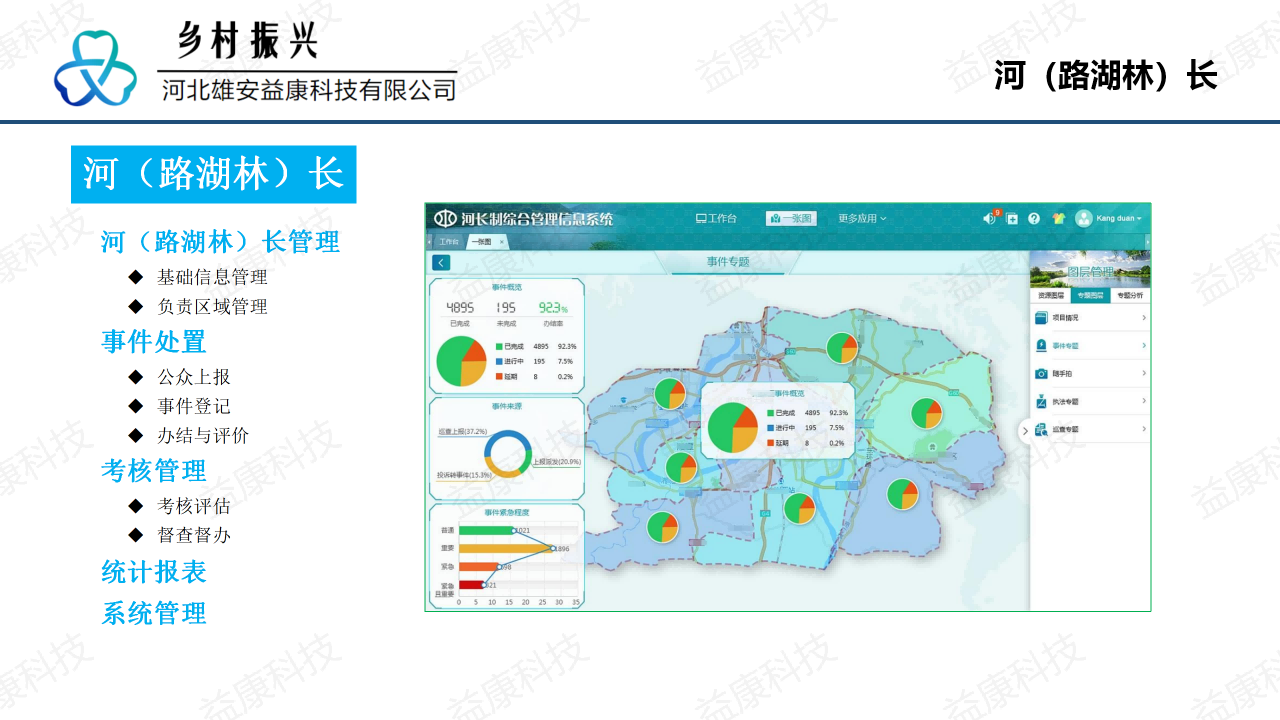The height and width of the screenshot is (720, 1280).
Task: Switch to the 专题分析 layer tab
Action: [1130, 296]
